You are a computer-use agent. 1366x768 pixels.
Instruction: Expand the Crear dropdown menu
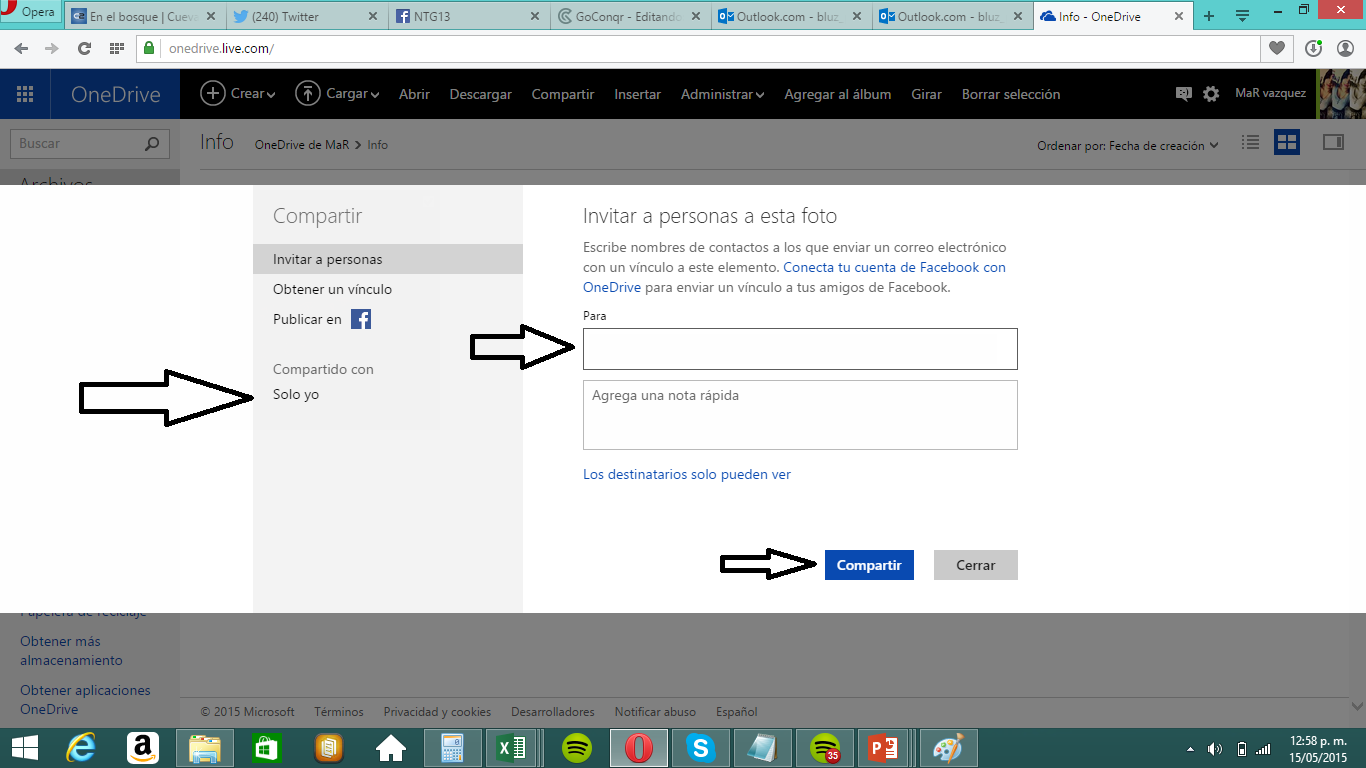(239, 94)
